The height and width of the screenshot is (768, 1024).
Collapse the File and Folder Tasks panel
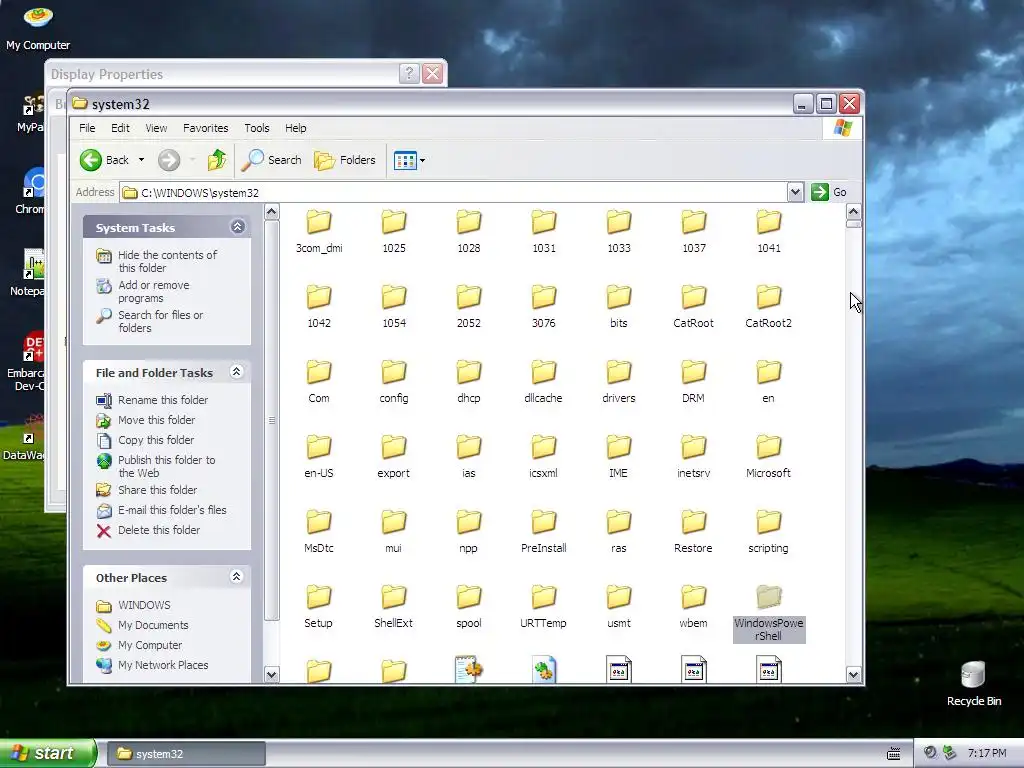(x=237, y=372)
